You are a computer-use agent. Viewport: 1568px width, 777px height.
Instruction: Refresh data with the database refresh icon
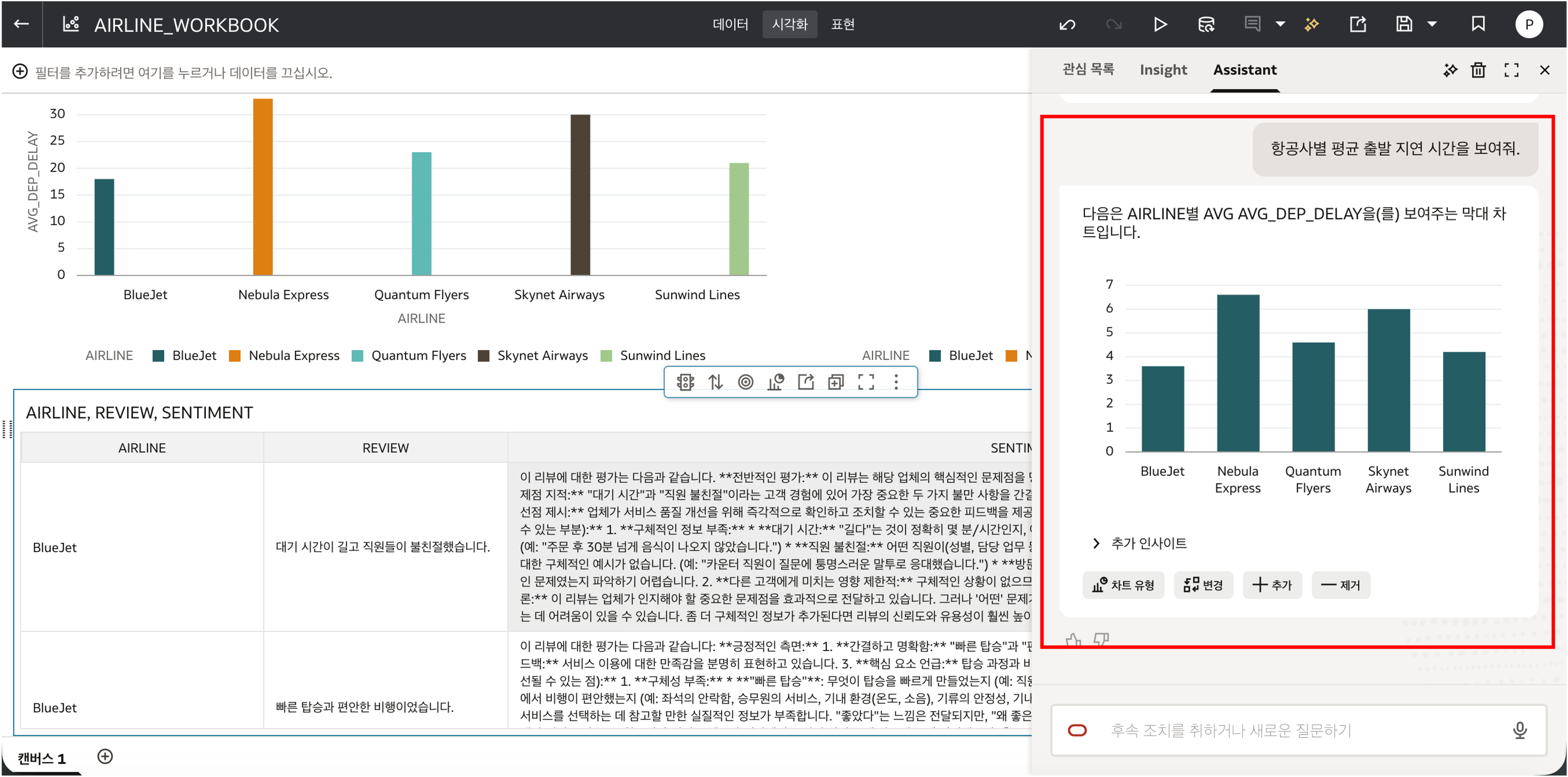[1206, 24]
